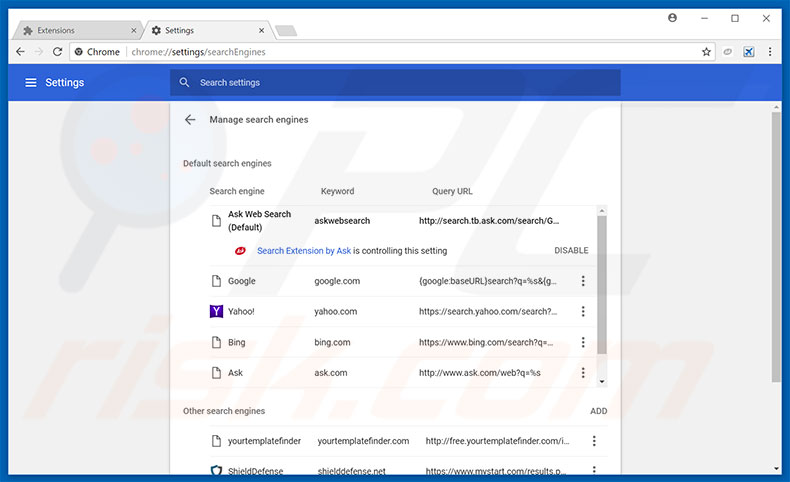Click the askwebsearch keyword

(342, 221)
